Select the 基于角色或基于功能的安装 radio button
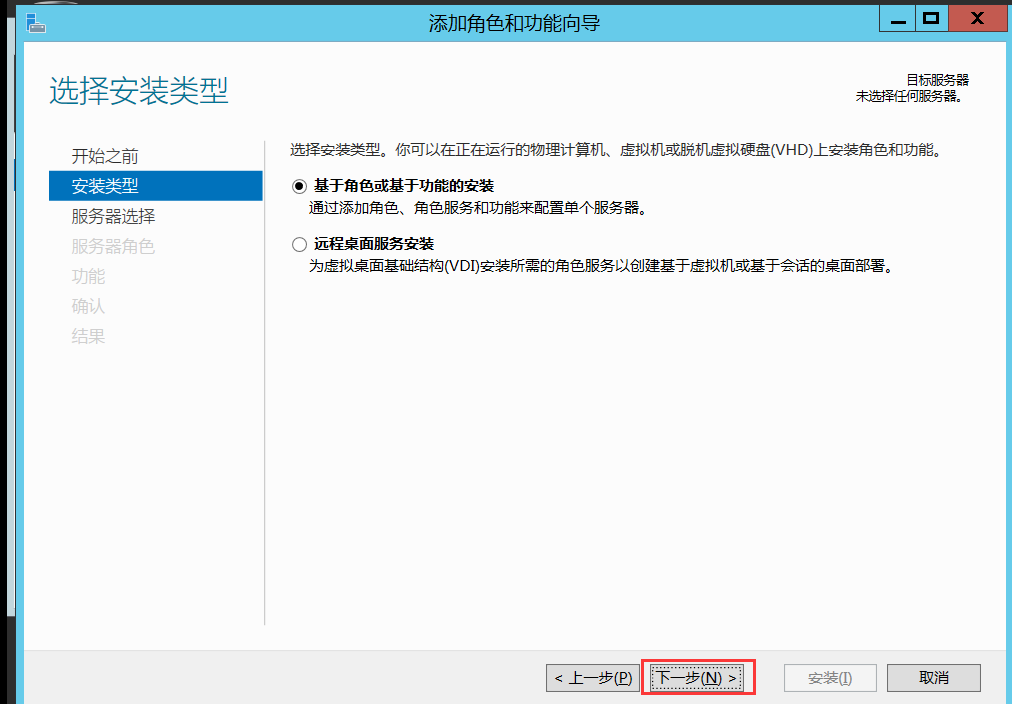This screenshot has width=1012, height=704. pyautogui.click(x=298, y=184)
